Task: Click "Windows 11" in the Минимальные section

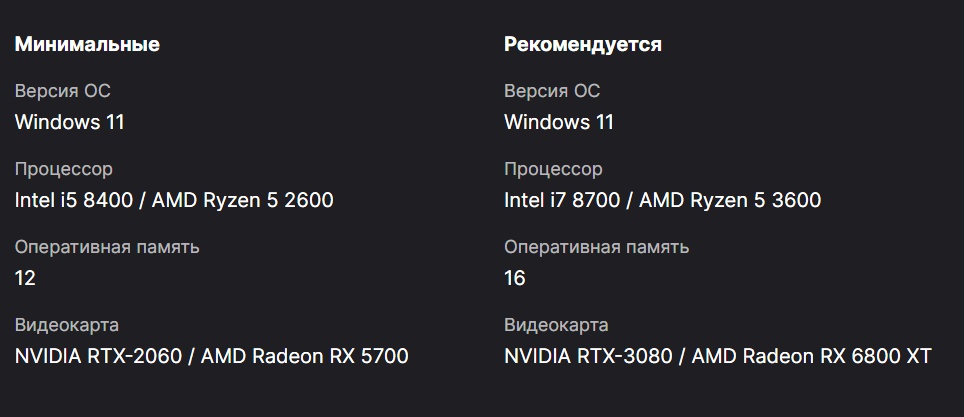Action: [69, 122]
